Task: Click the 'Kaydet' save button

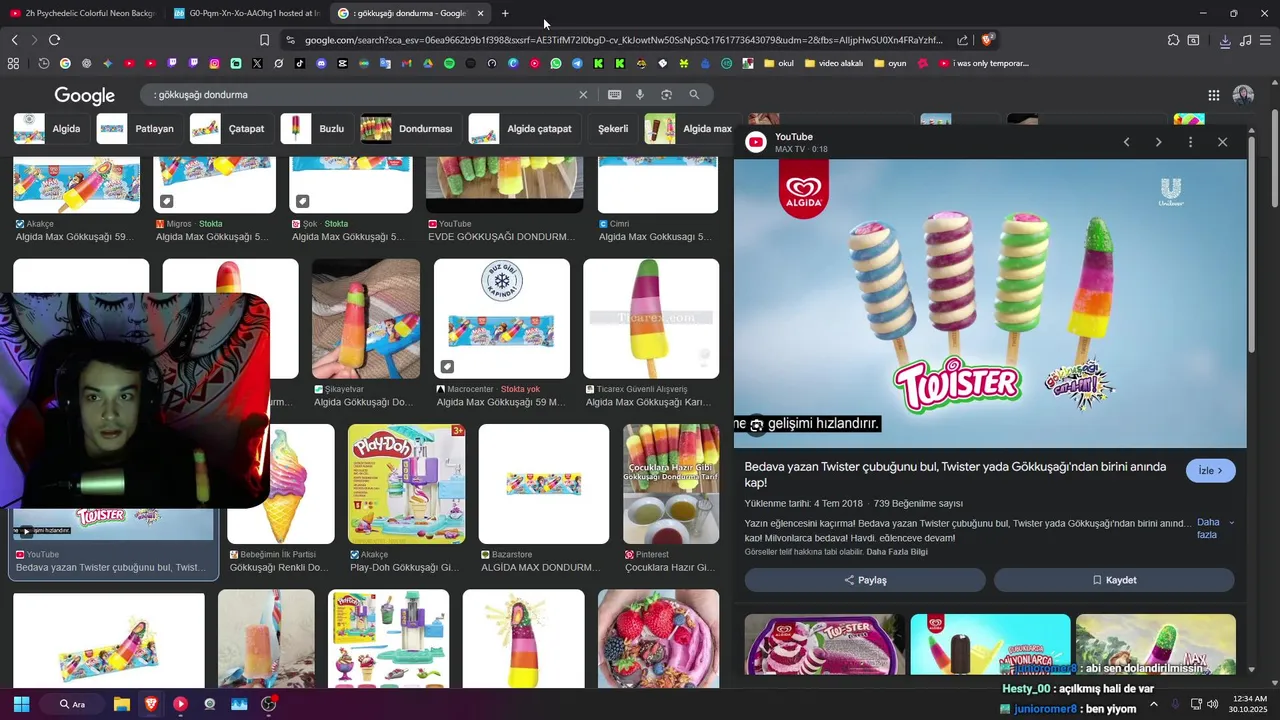Action: tap(1114, 580)
